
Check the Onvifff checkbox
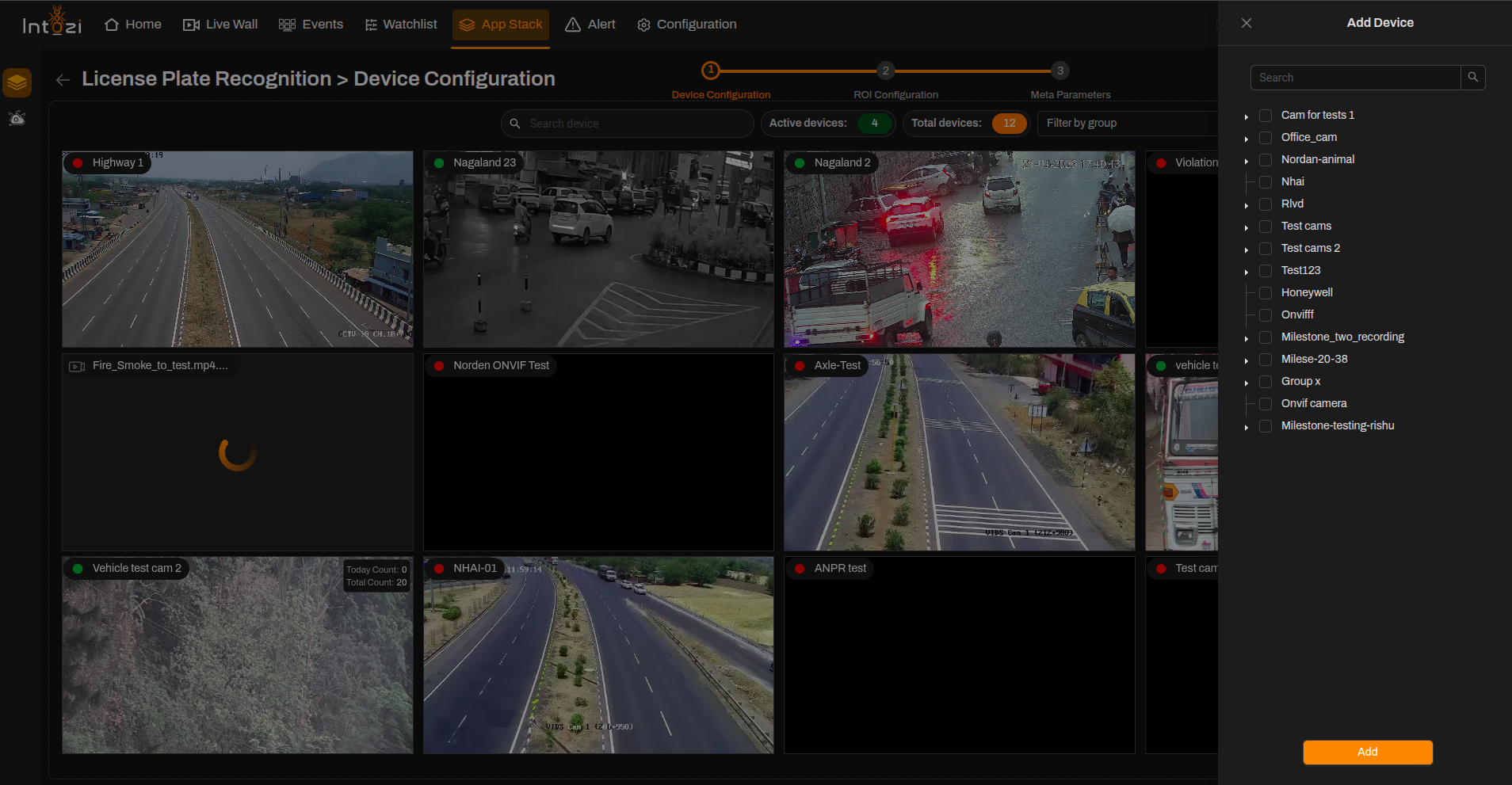tap(1266, 315)
